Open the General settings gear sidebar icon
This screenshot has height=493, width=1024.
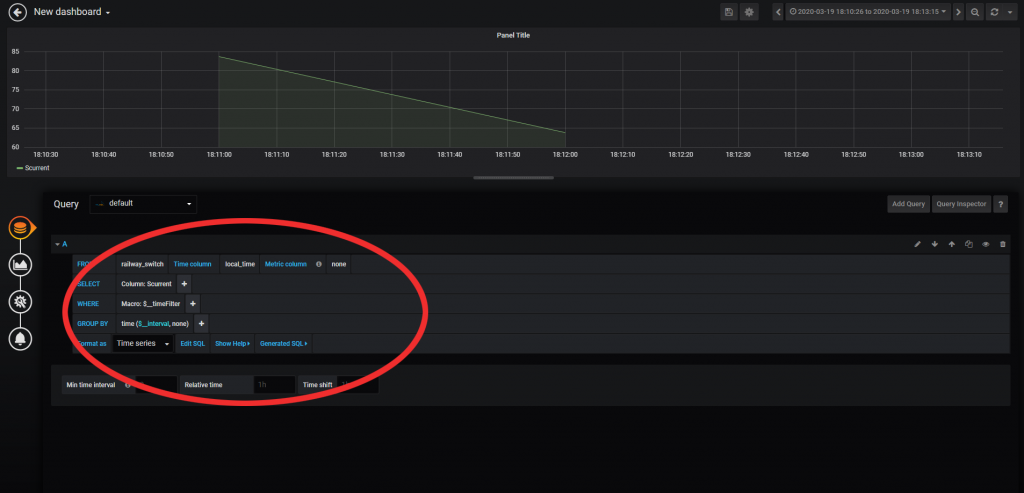pos(21,301)
